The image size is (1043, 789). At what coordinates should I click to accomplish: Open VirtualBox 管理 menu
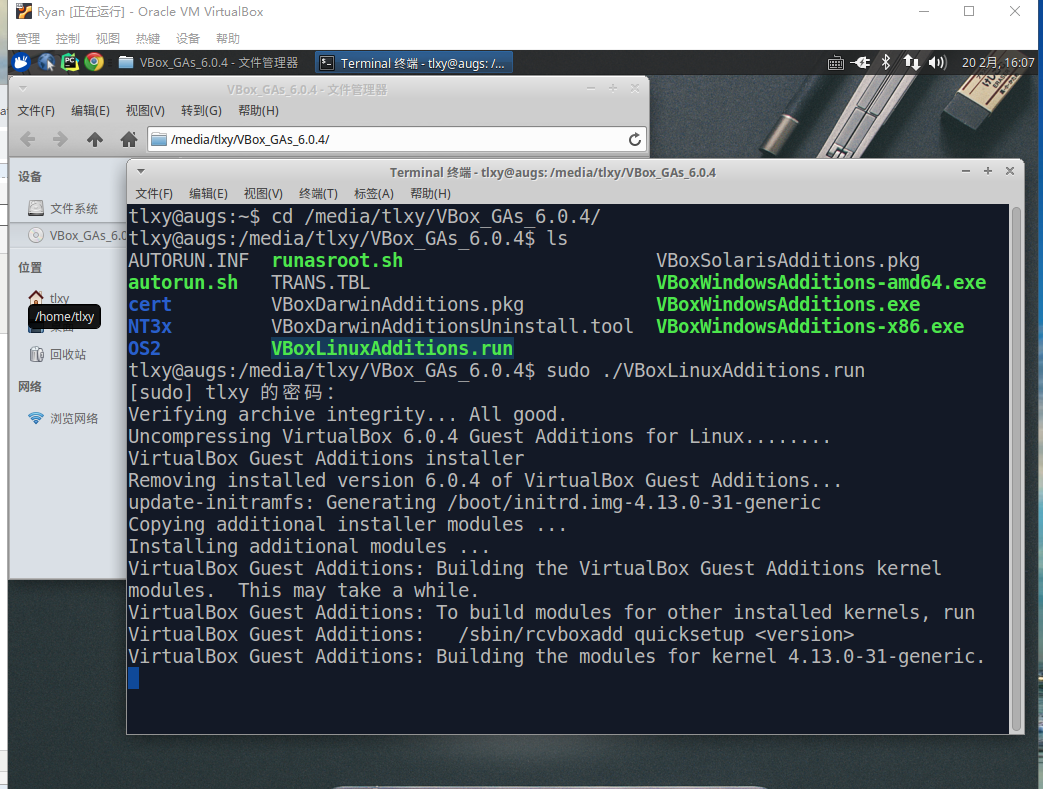point(28,39)
